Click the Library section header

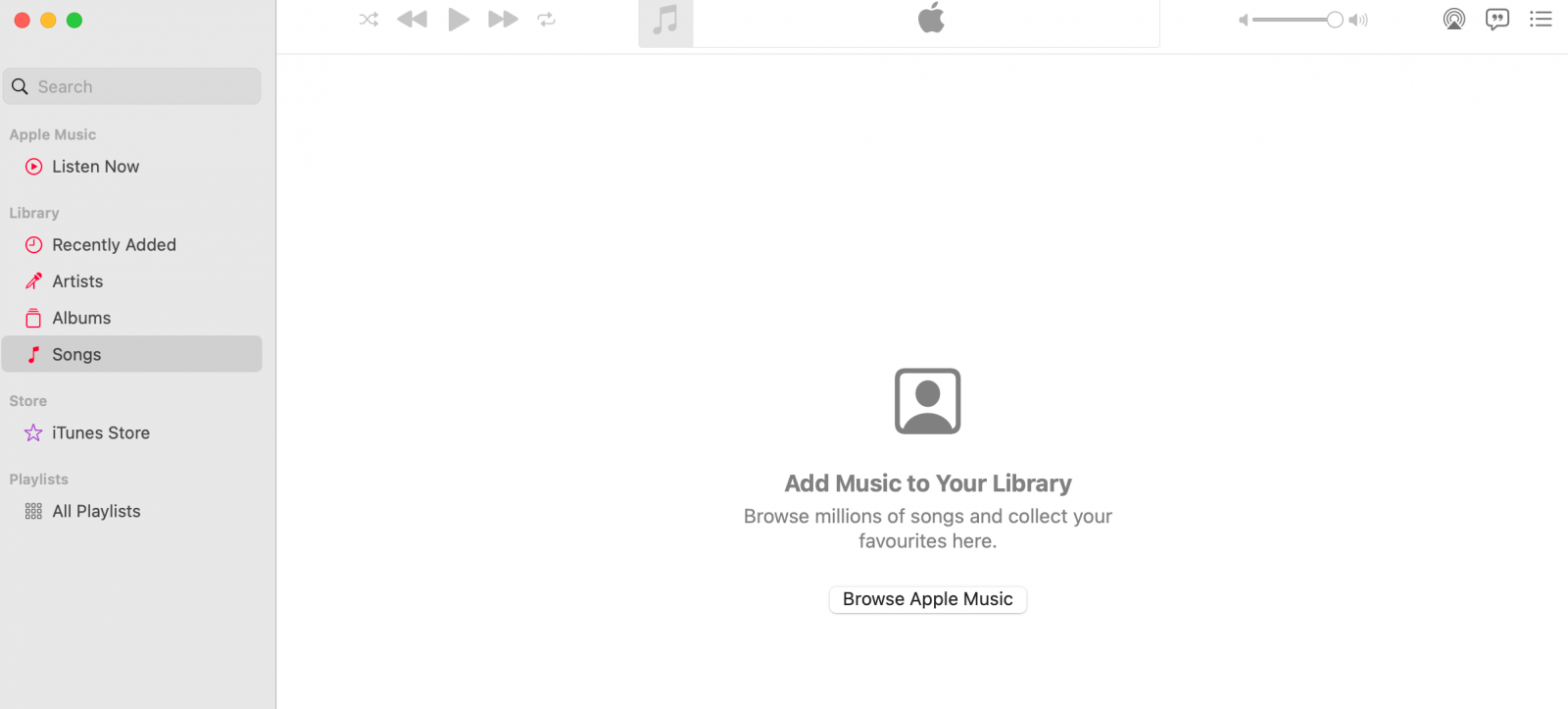pyautogui.click(x=34, y=213)
